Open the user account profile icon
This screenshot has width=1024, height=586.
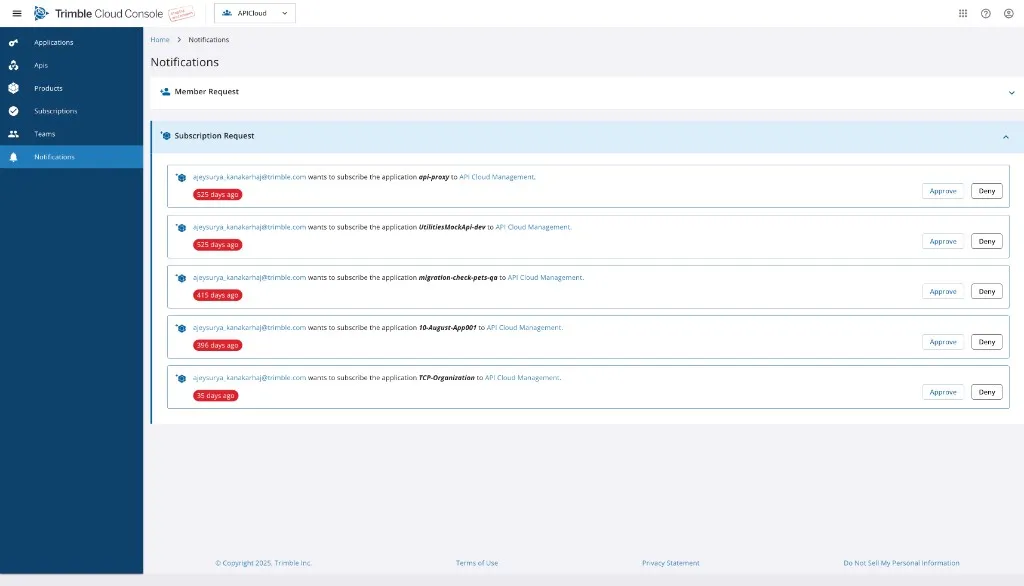(1008, 13)
